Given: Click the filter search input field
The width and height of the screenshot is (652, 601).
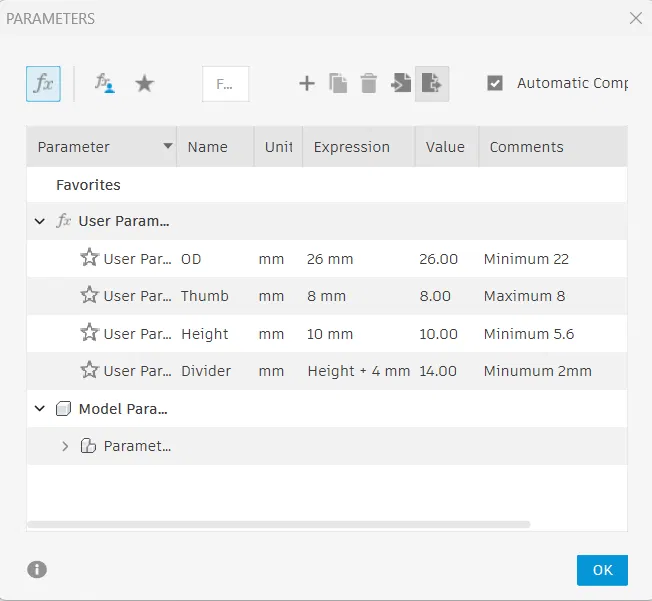Looking at the screenshot, I should [x=225, y=84].
